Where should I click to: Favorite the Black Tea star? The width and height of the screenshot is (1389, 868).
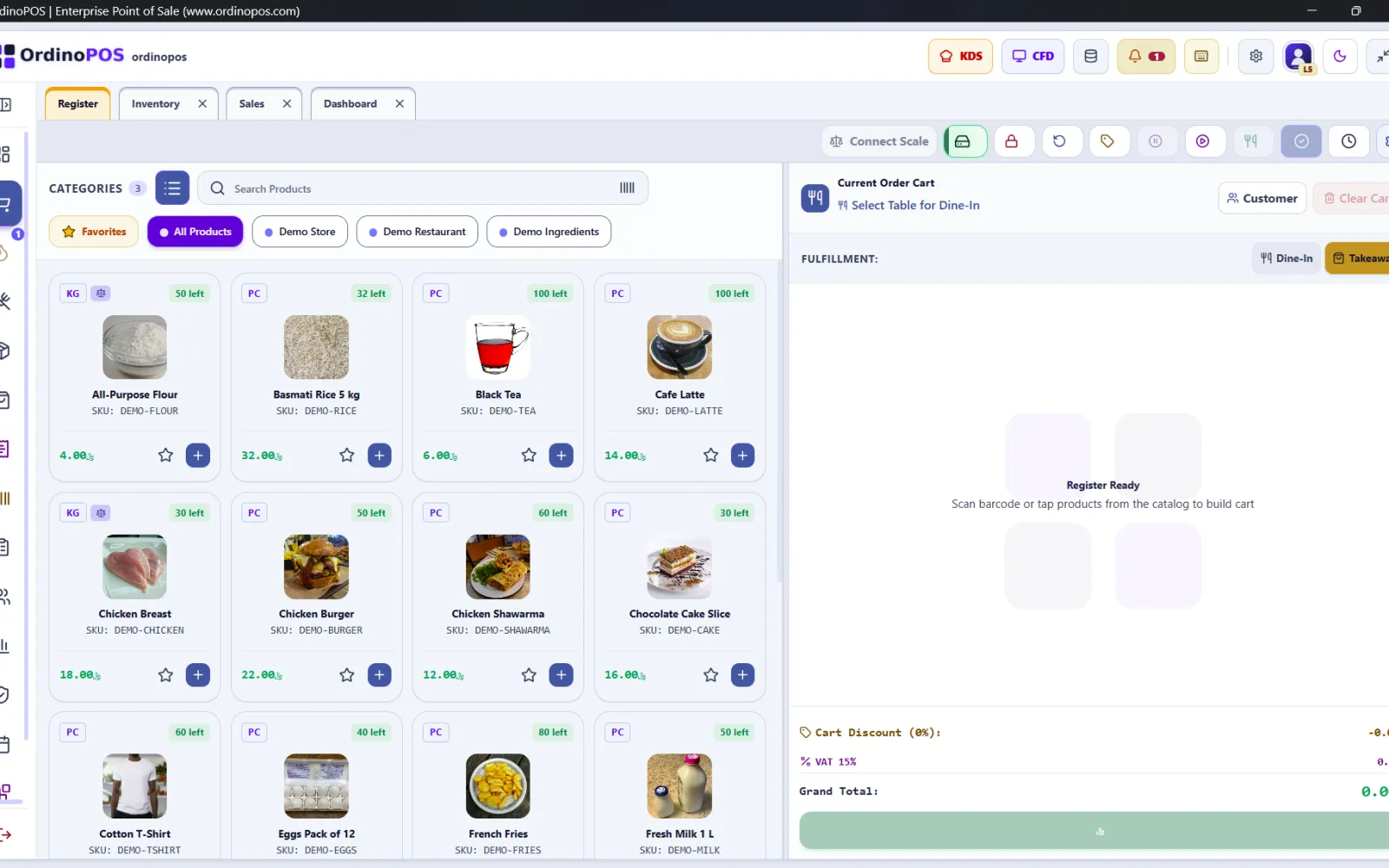tap(529, 455)
